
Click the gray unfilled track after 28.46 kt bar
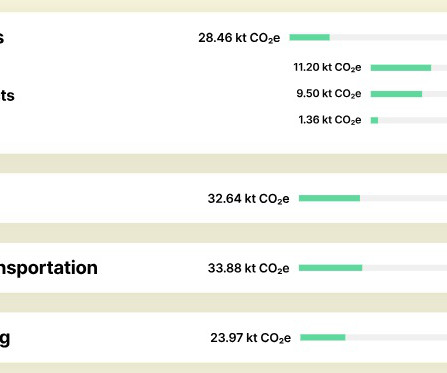tap(388, 37)
